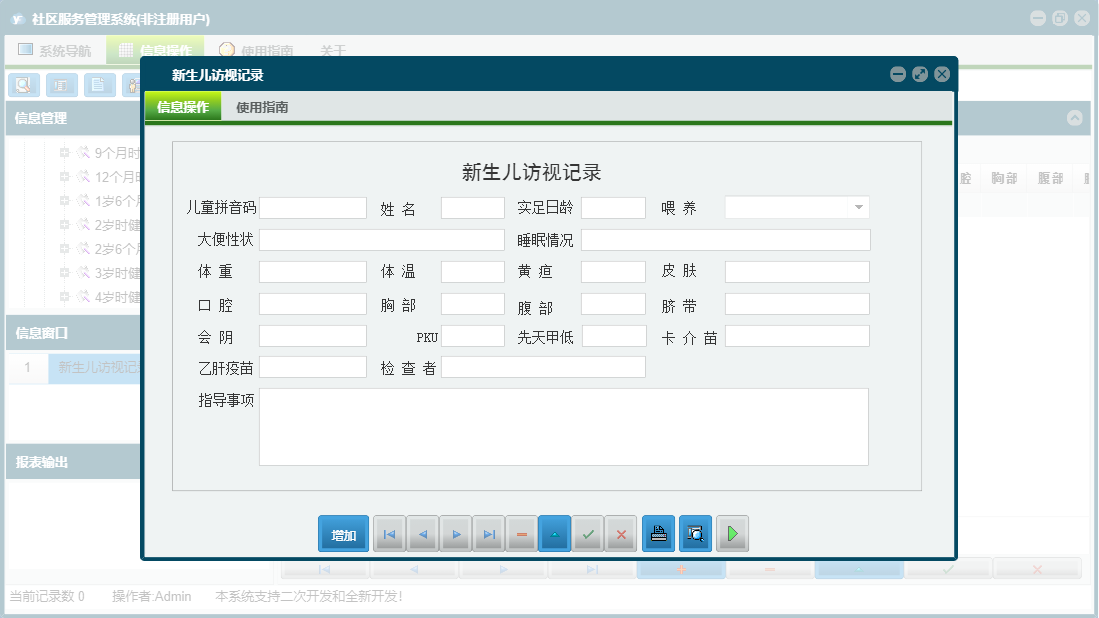Click orange plus button in background navigator
1099x618 pixels.
point(681,569)
